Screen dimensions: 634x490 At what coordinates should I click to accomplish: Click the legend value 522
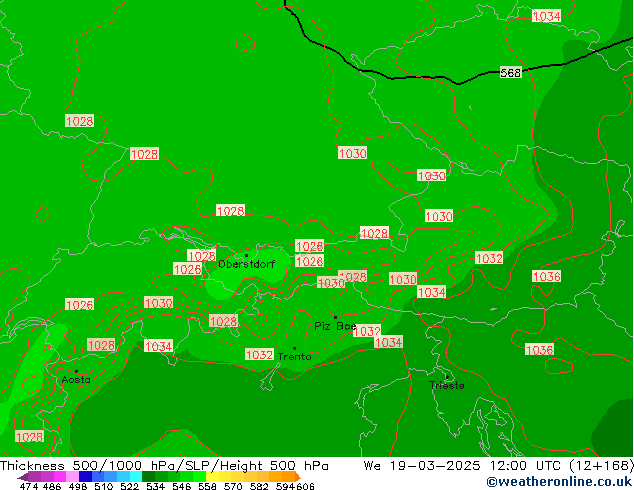point(130,486)
